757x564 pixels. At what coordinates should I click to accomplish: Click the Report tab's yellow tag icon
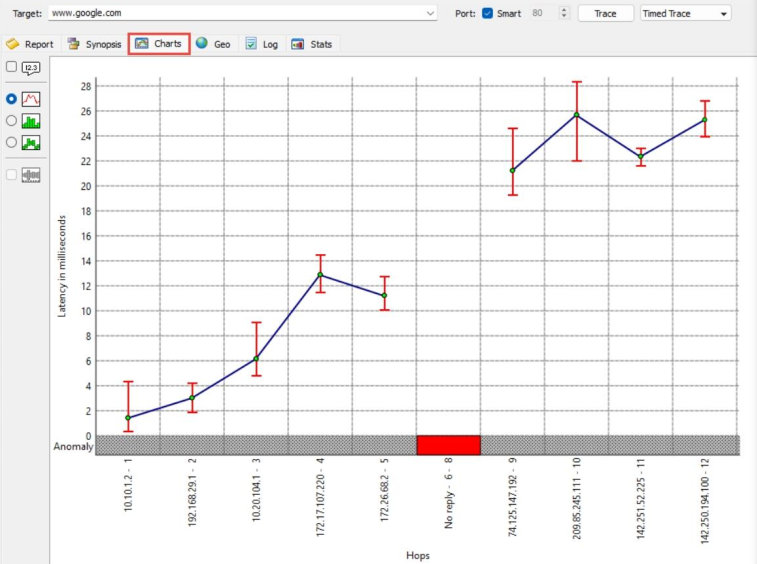[x=13, y=44]
